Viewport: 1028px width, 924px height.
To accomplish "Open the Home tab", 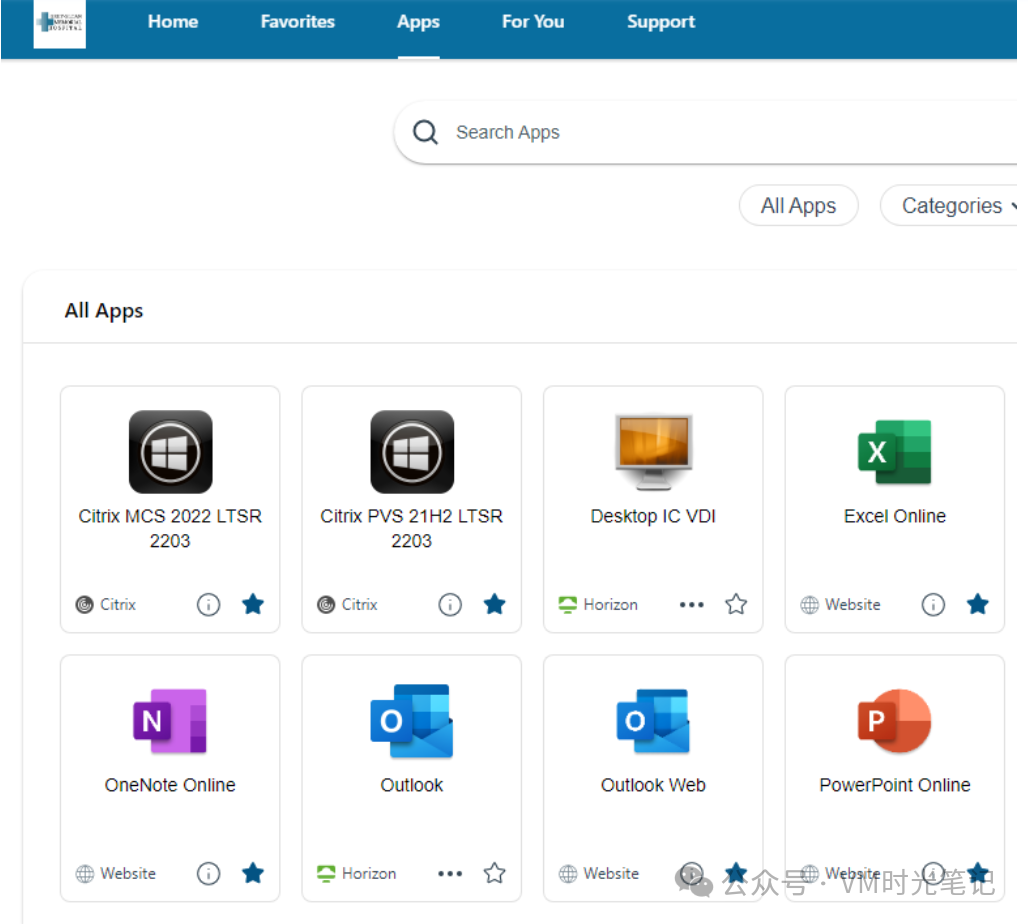I will (x=173, y=22).
